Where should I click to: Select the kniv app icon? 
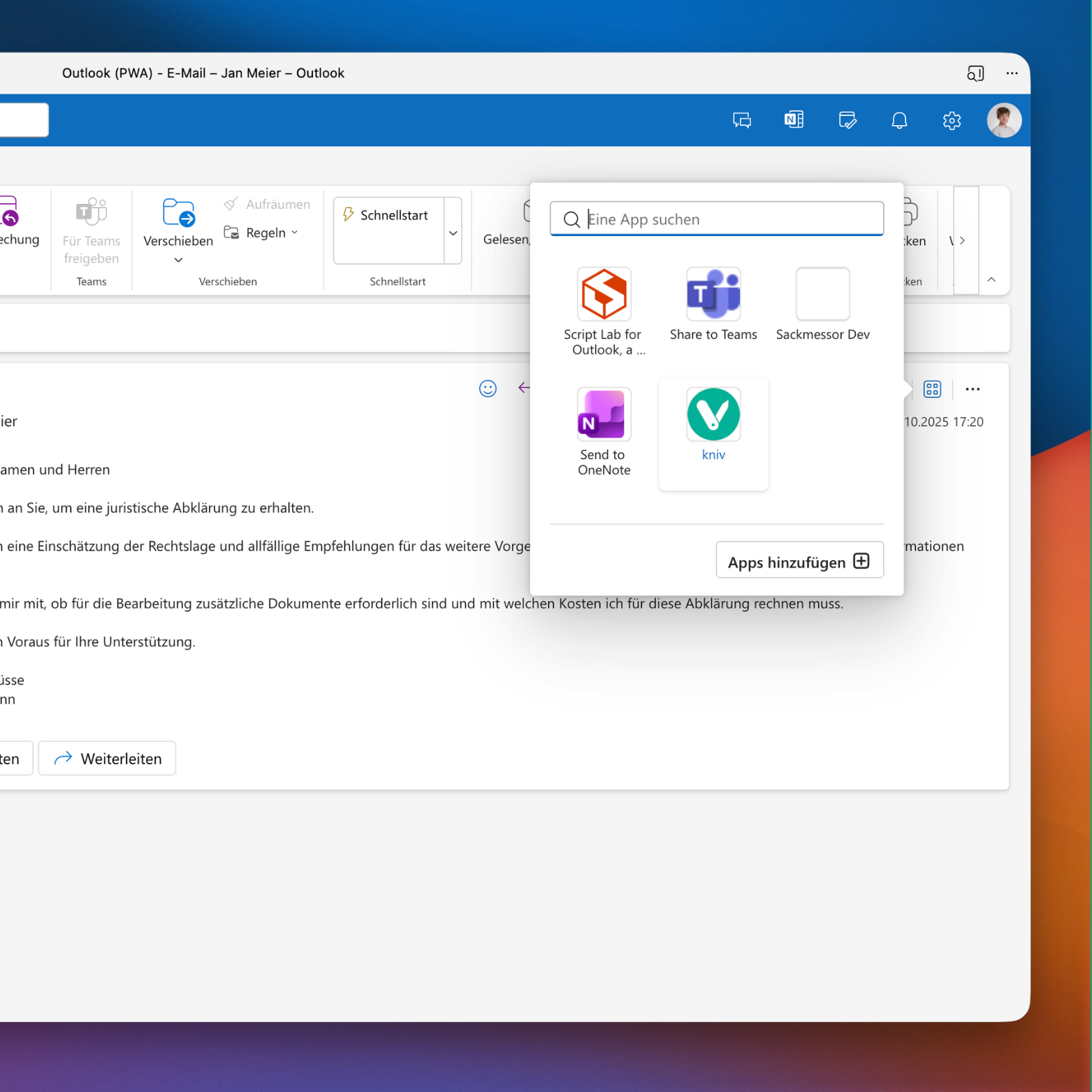(713, 415)
